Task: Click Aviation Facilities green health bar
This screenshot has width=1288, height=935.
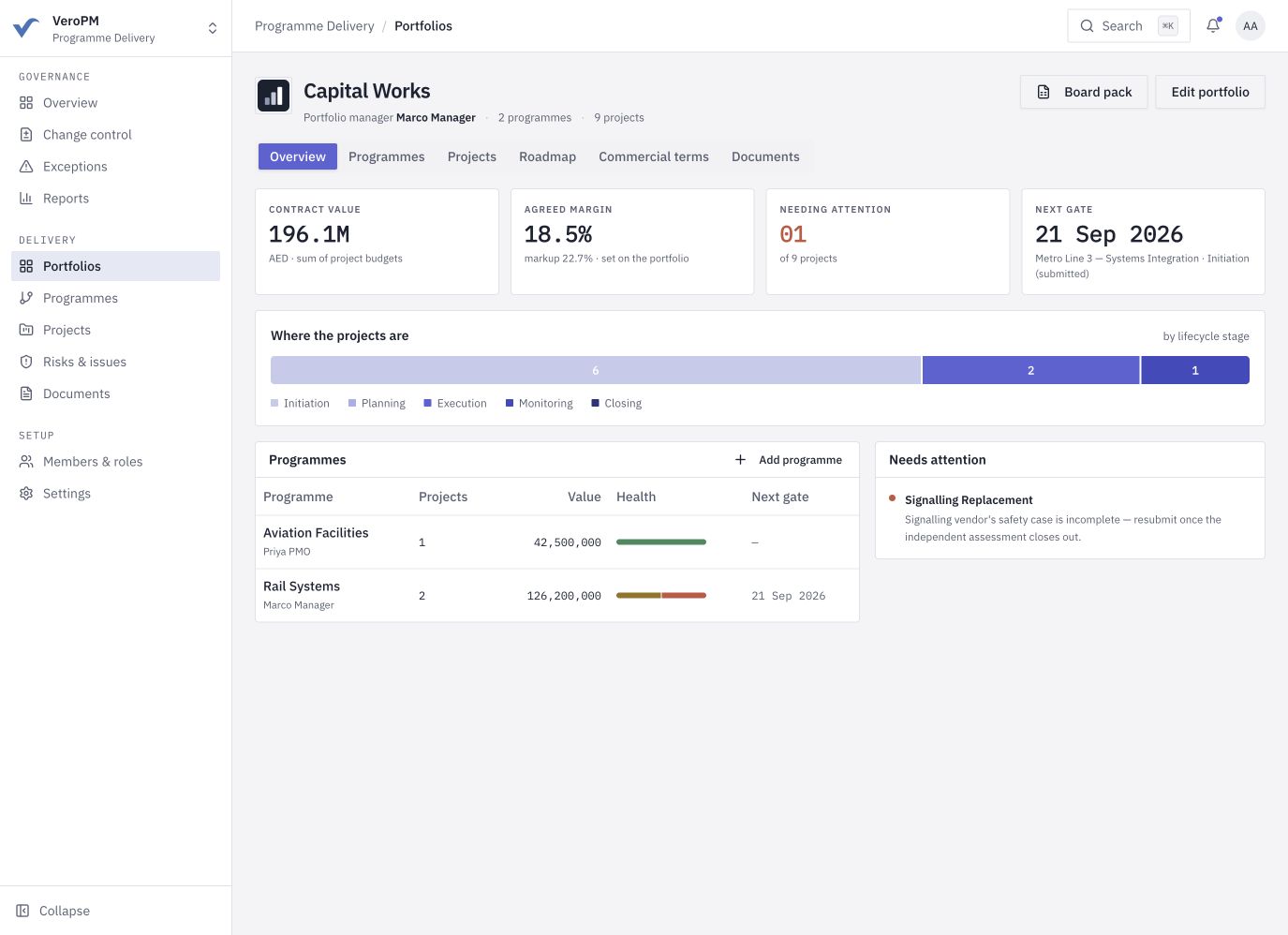Action: pyautogui.click(x=661, y=542)
